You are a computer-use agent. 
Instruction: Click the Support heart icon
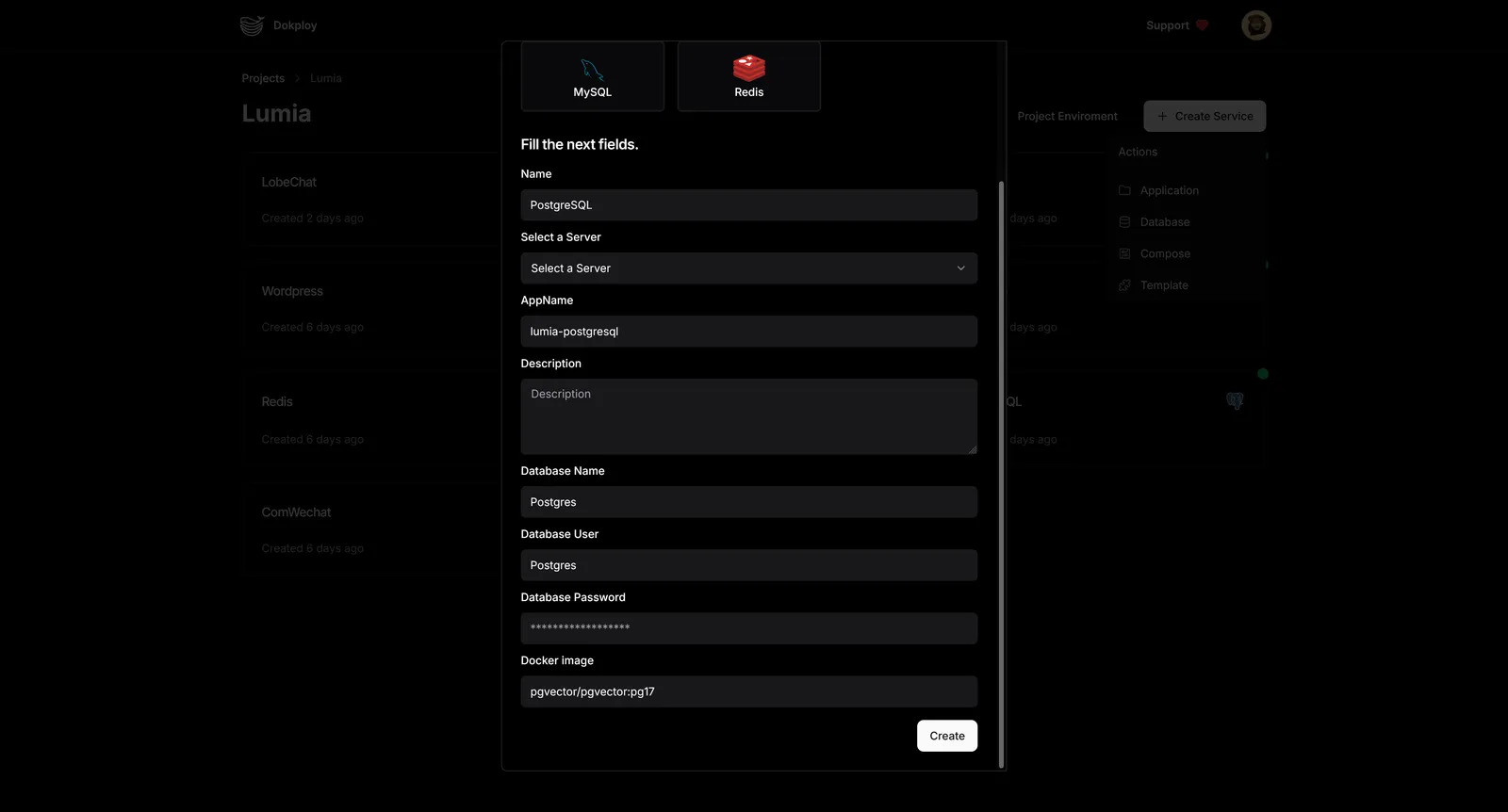(1202, 25)
